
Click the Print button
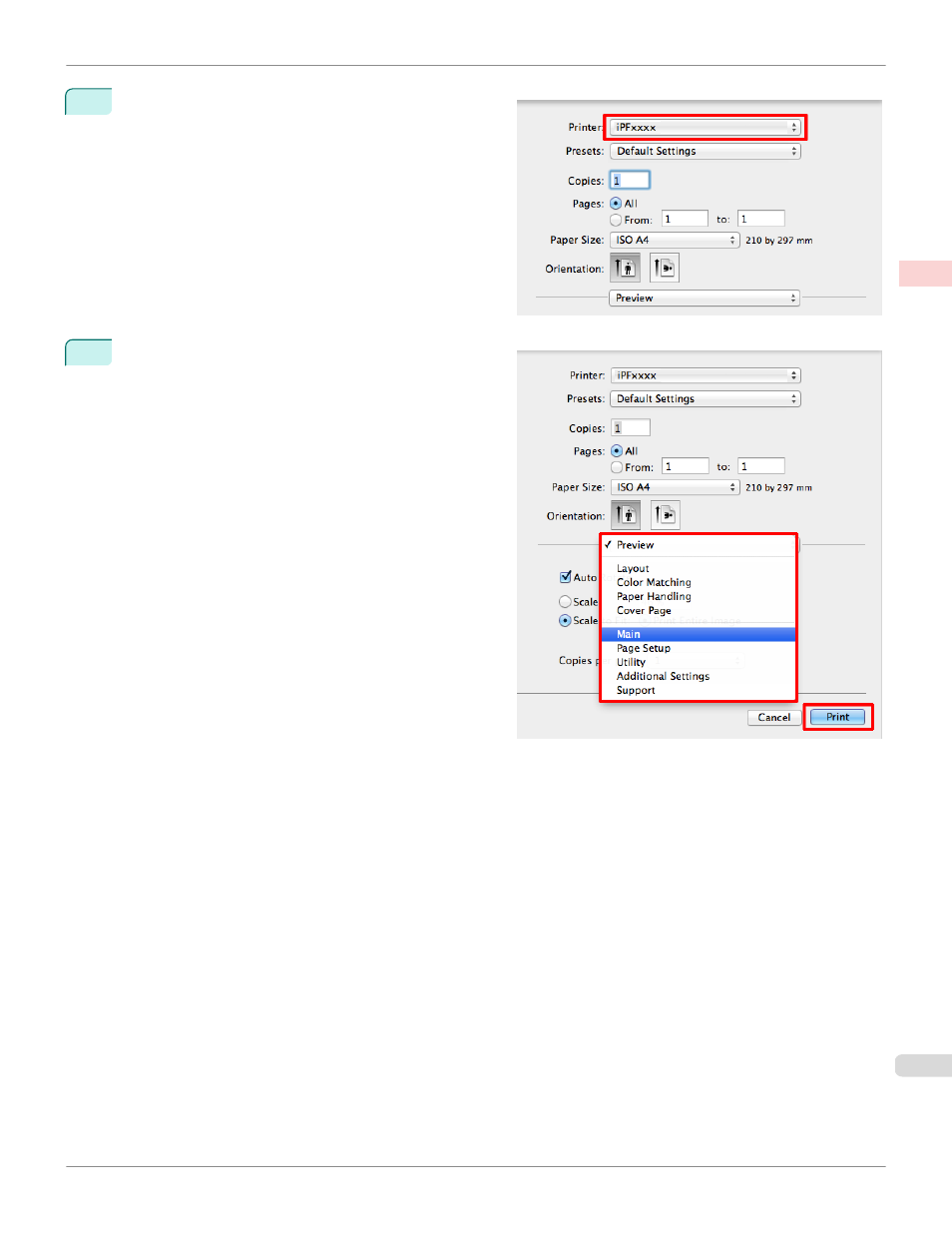tap(837, 717)
